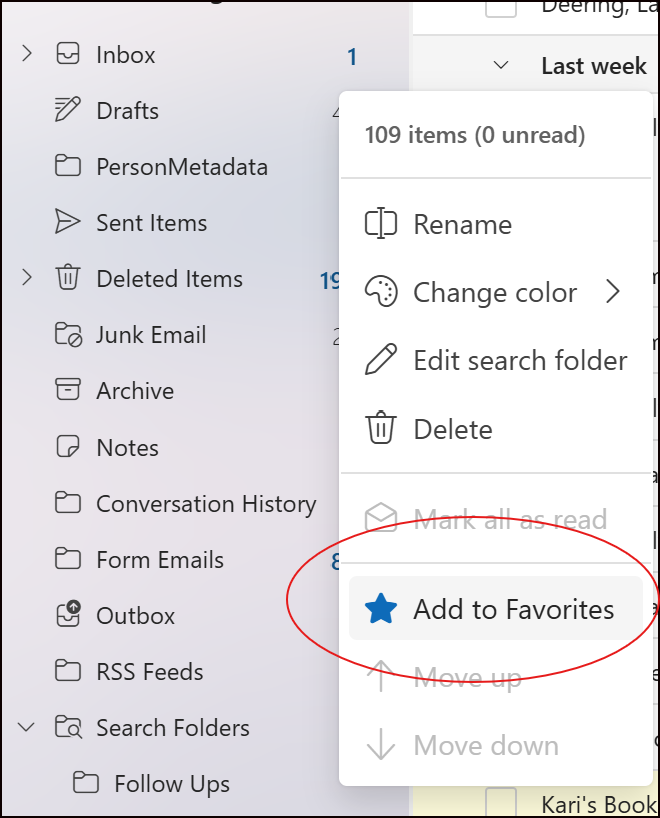This screenshot has width=660, height=818.
Task: Click the Add to Favorites star icon
Action: [381, 609]
